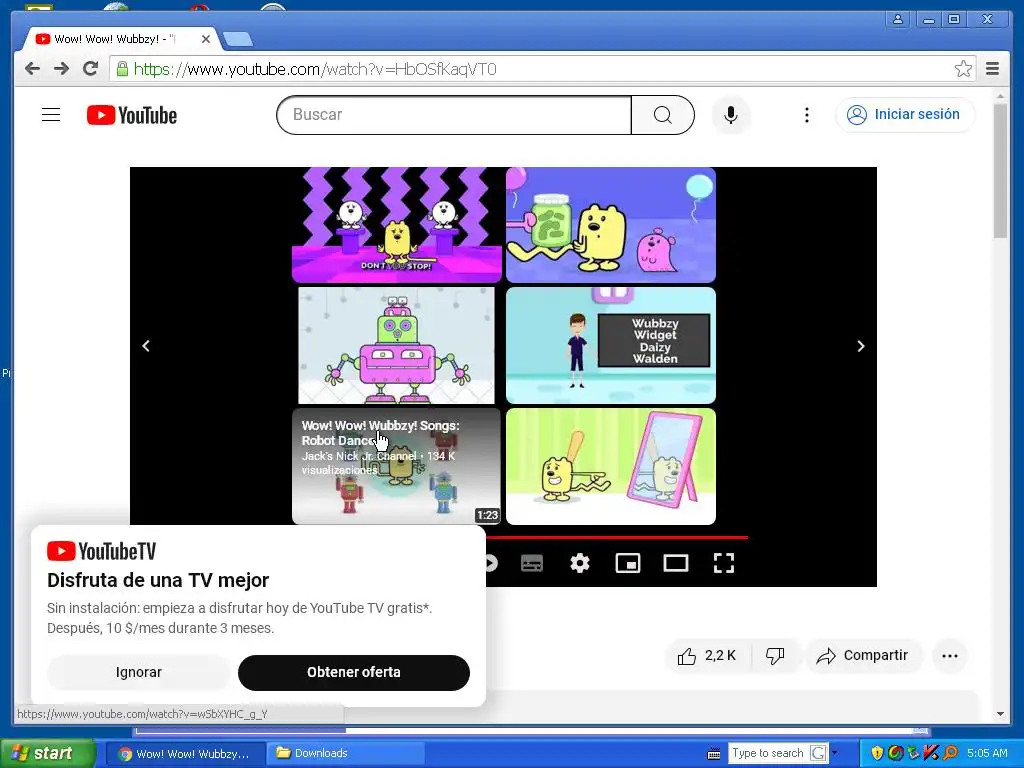Open a new tab
The image size is (1024, 768).
238,40
